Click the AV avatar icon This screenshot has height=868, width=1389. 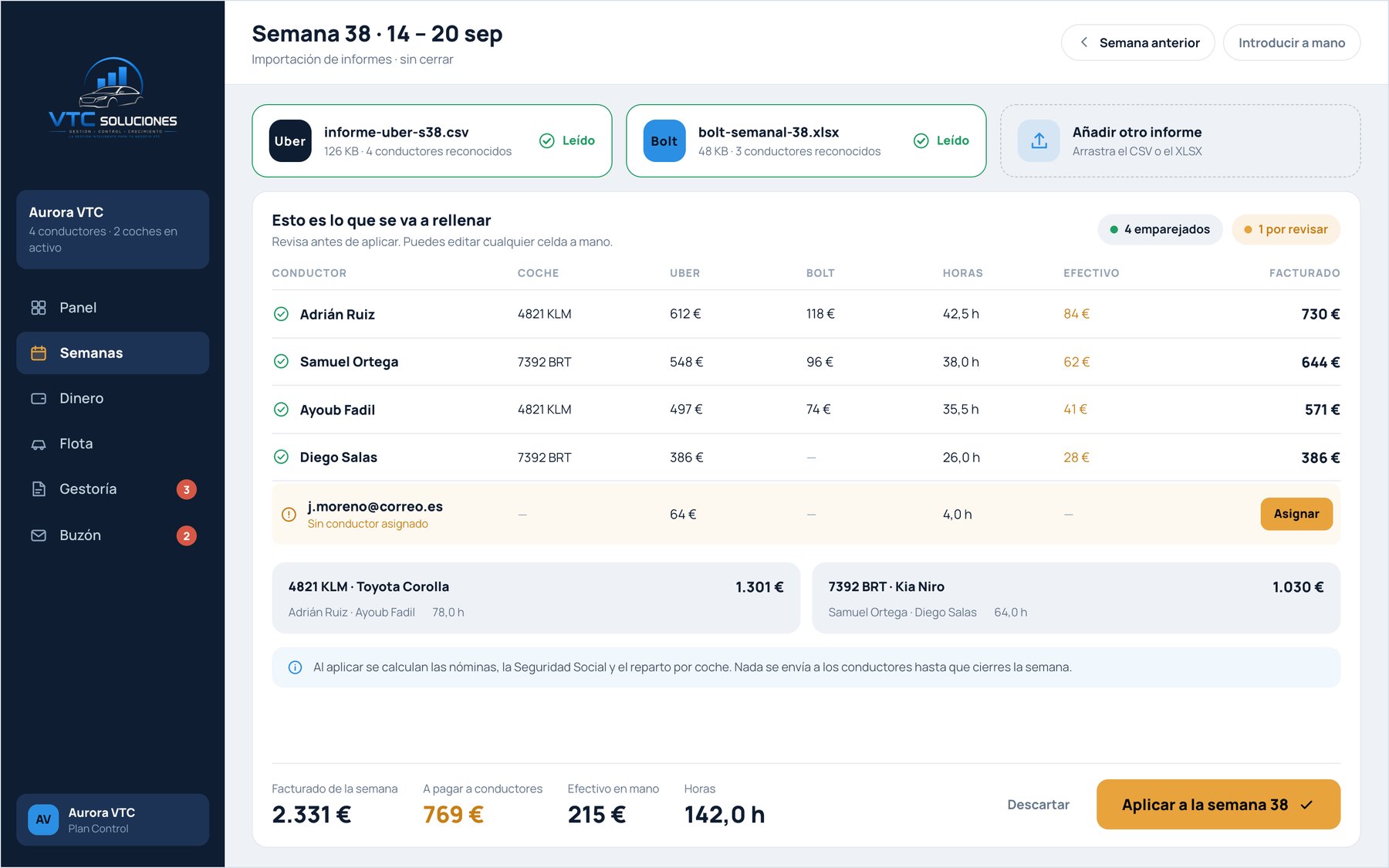pyautogui.click(x=43, y=819)
